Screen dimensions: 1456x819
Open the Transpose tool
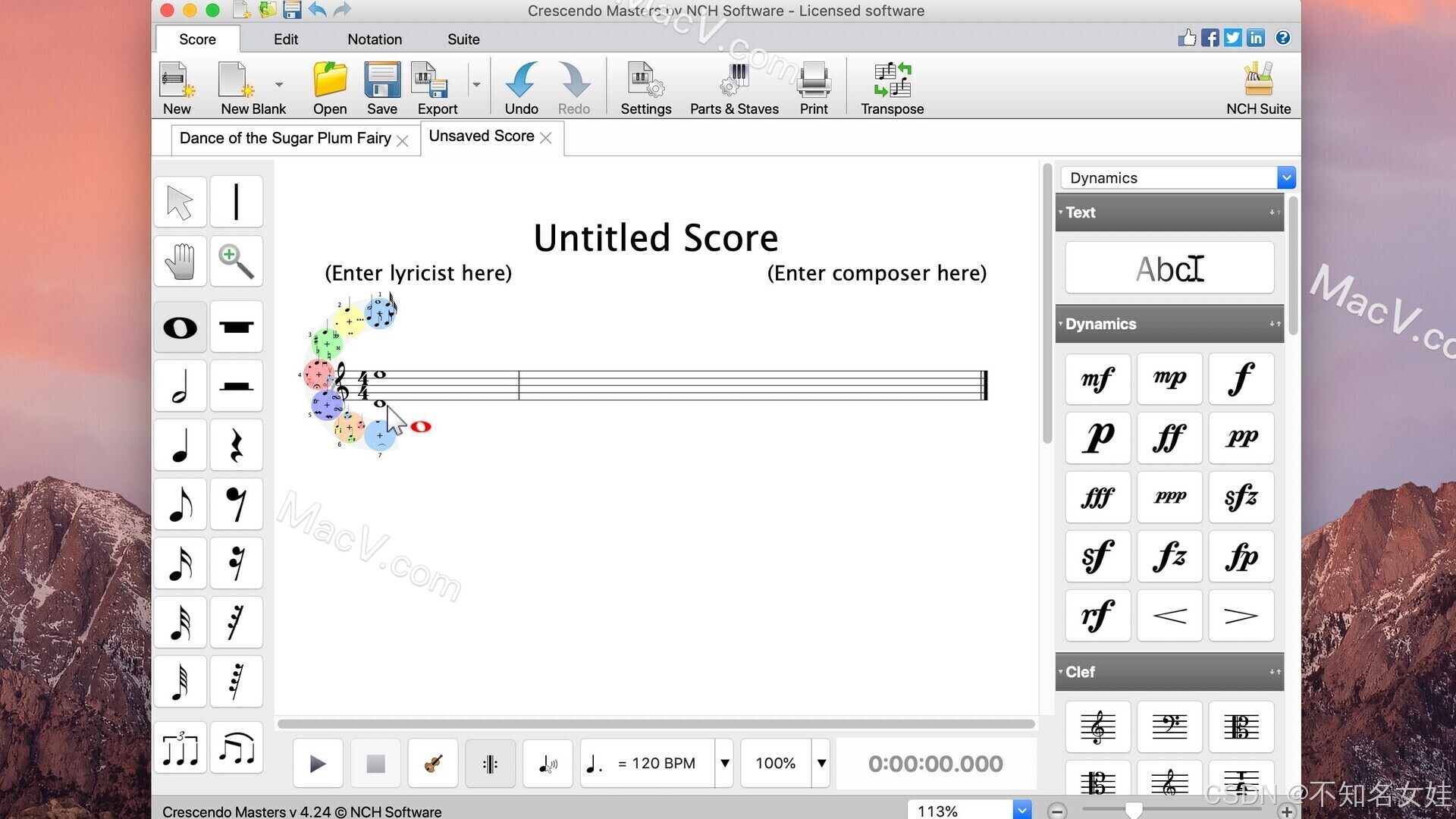coord(892,89)
